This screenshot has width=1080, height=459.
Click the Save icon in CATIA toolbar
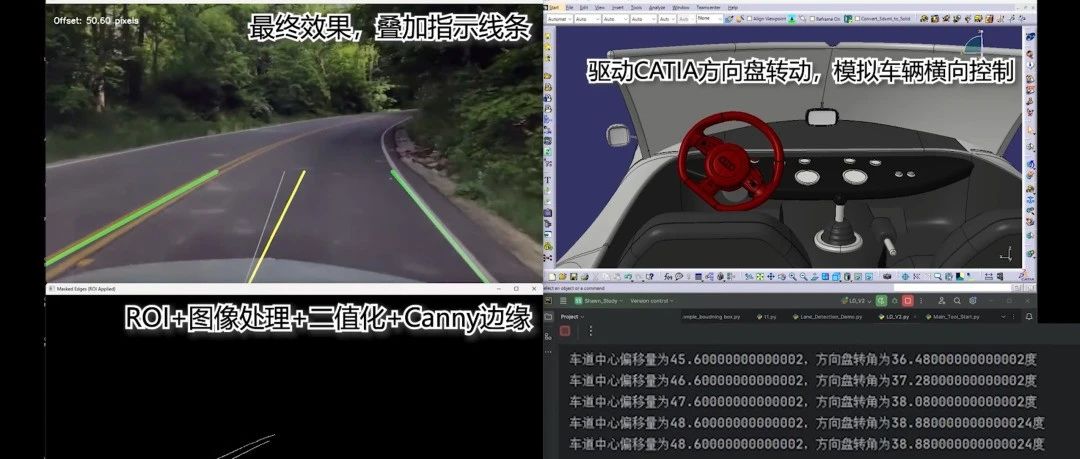(x=574, y=276)
